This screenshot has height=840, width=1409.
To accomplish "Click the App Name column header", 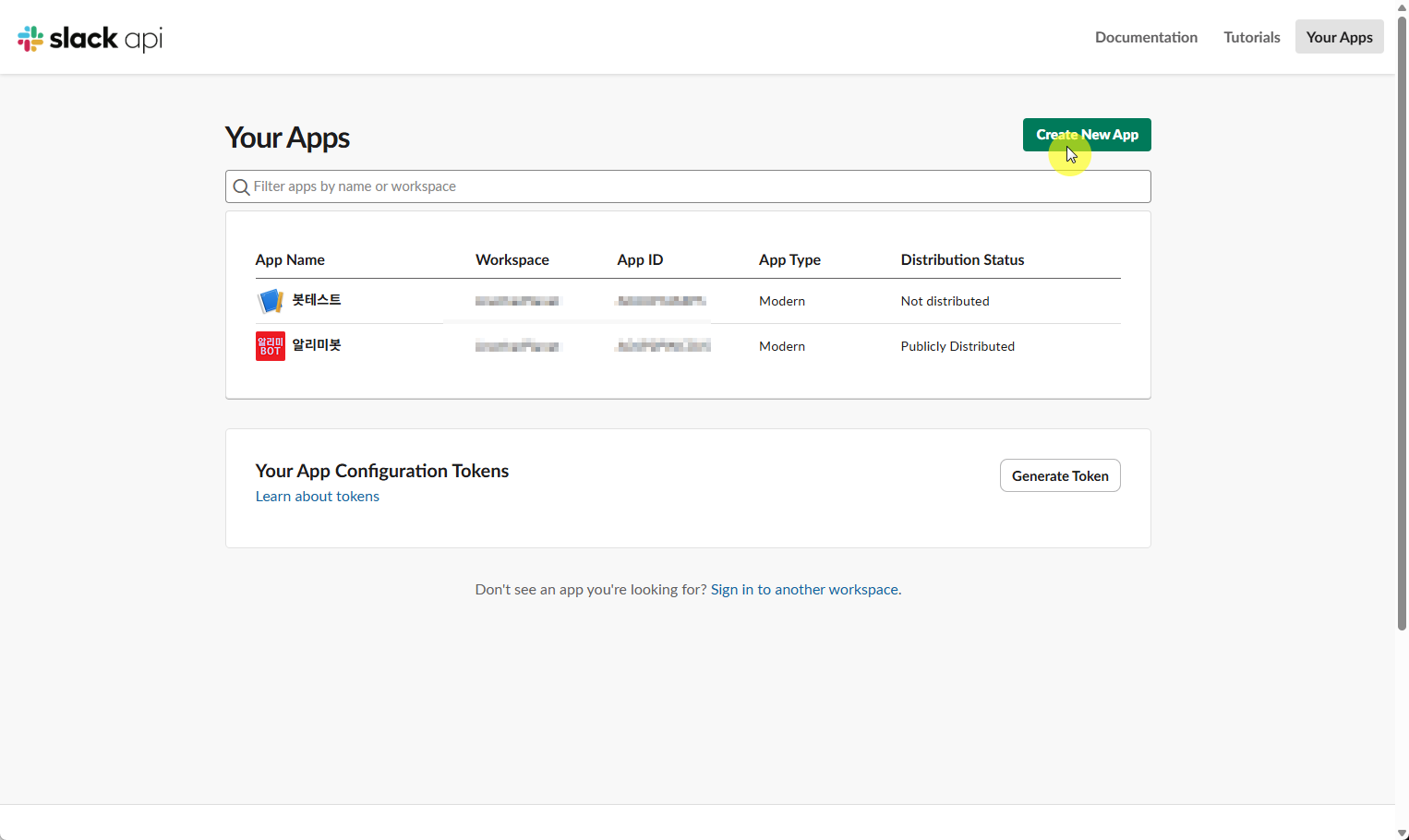I will [x=290, y=259].
